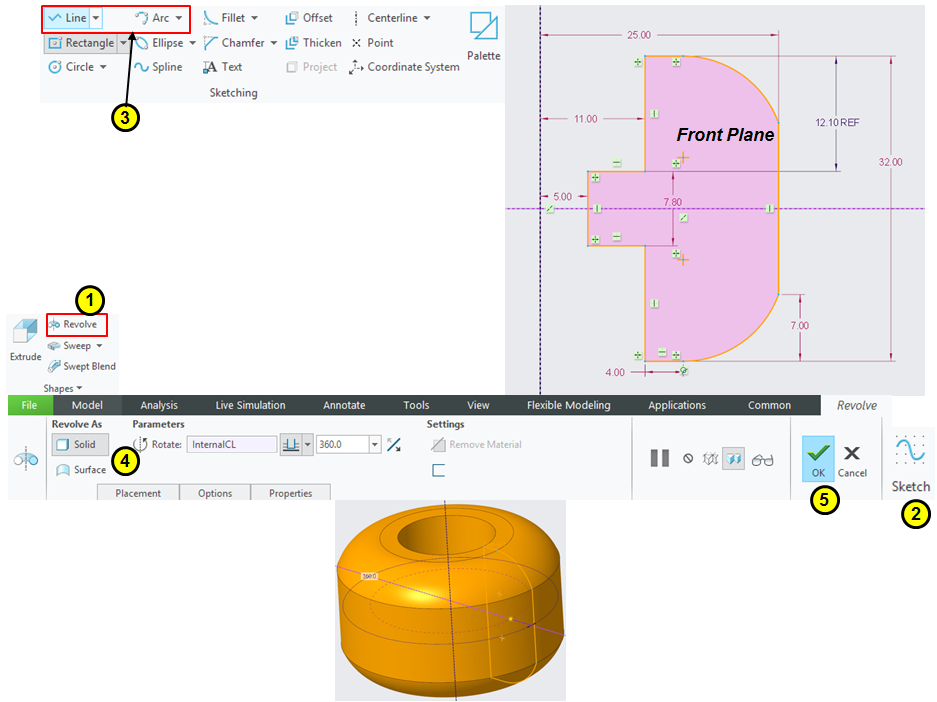Select the Fillet tool

(x=228, y=17)
